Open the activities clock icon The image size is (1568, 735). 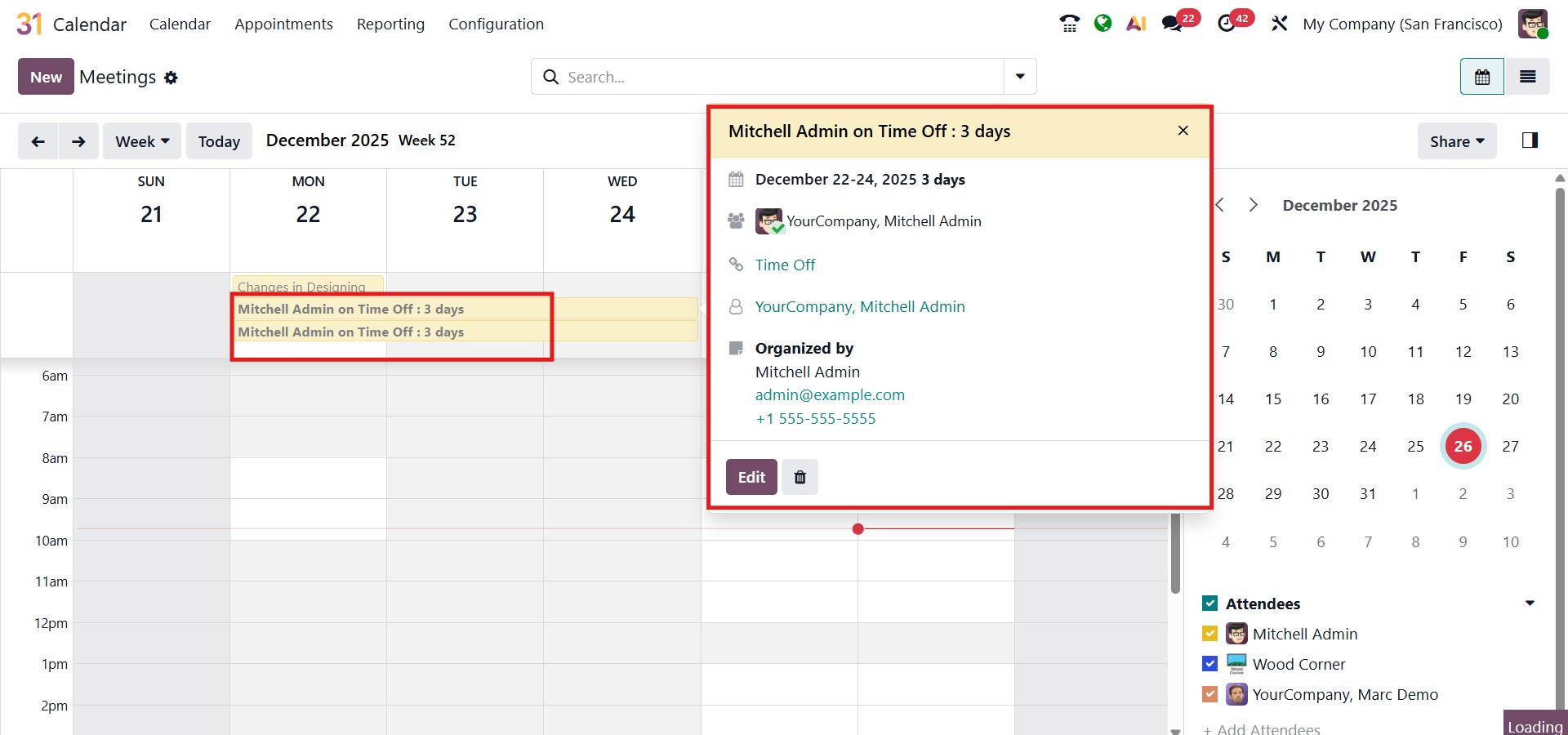pos(1227,24)
